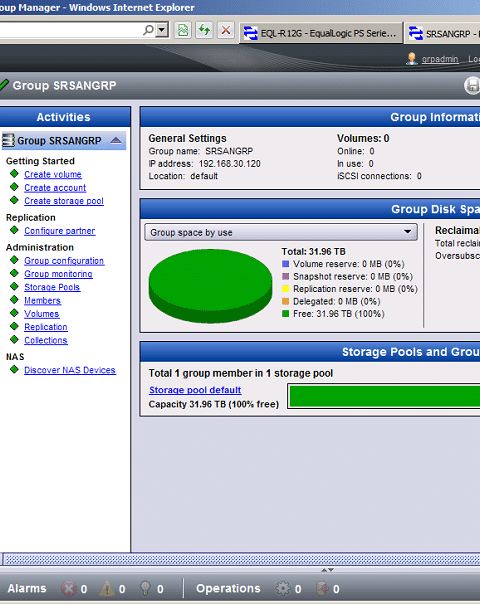Image resolution: width=480 pixels, height=604 pixels.
Task: Click the grpadmin user link
Action: [440, 59]
